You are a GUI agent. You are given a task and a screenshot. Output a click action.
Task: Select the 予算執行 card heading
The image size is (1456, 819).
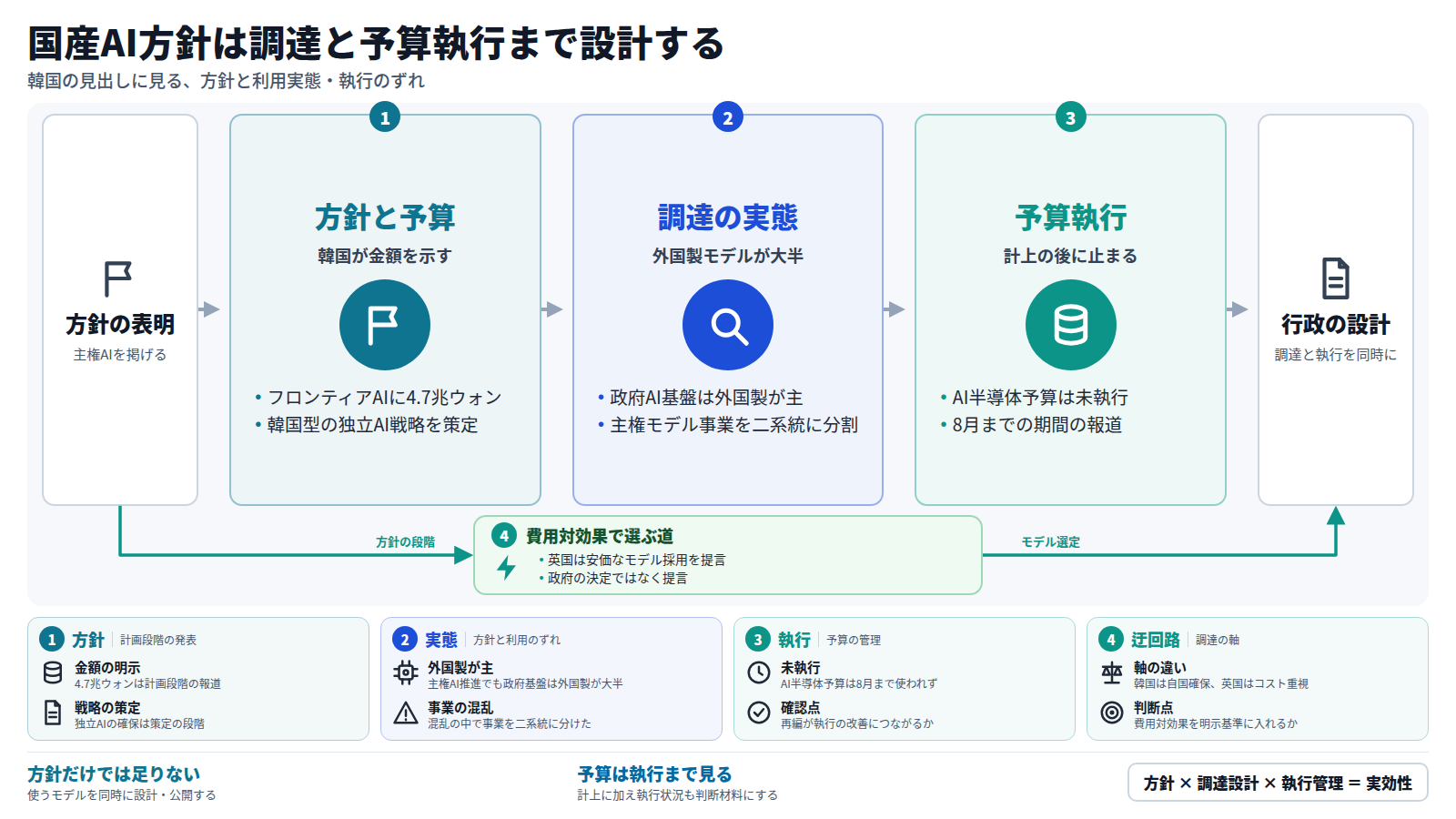point(1071,217)
